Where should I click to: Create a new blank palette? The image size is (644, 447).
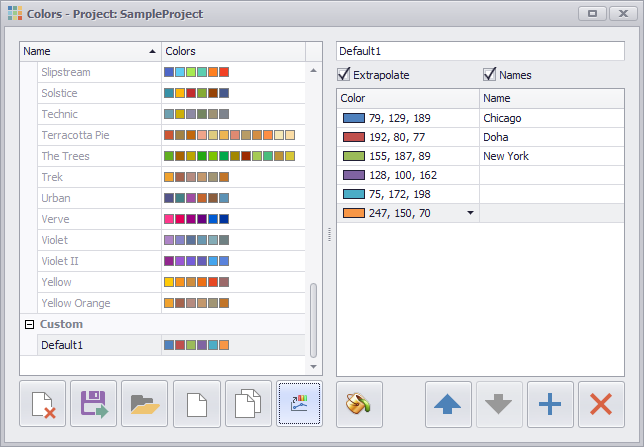click(x=197, y=404)
